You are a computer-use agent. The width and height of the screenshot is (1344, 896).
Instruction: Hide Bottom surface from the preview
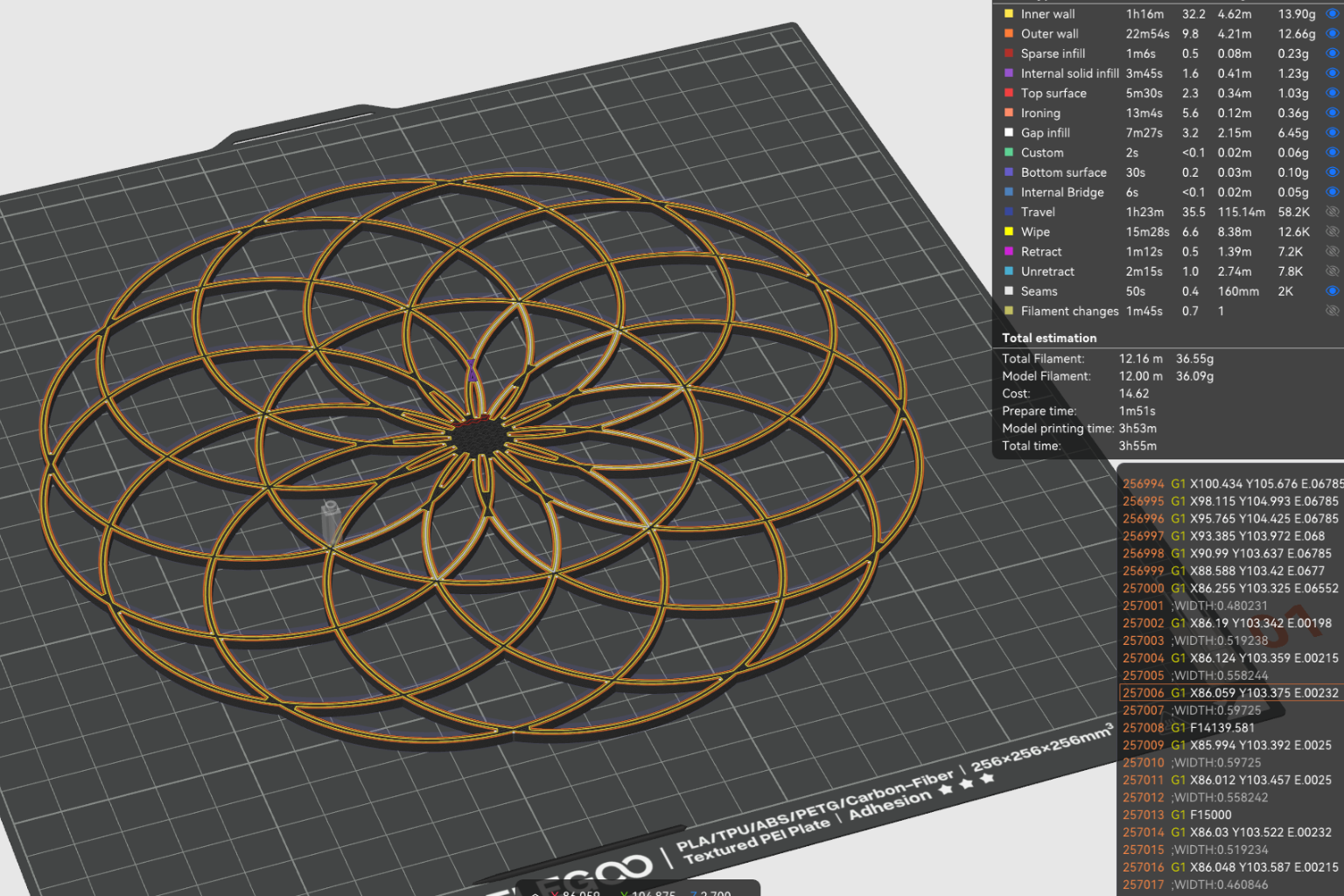[x=1333, y=172]
